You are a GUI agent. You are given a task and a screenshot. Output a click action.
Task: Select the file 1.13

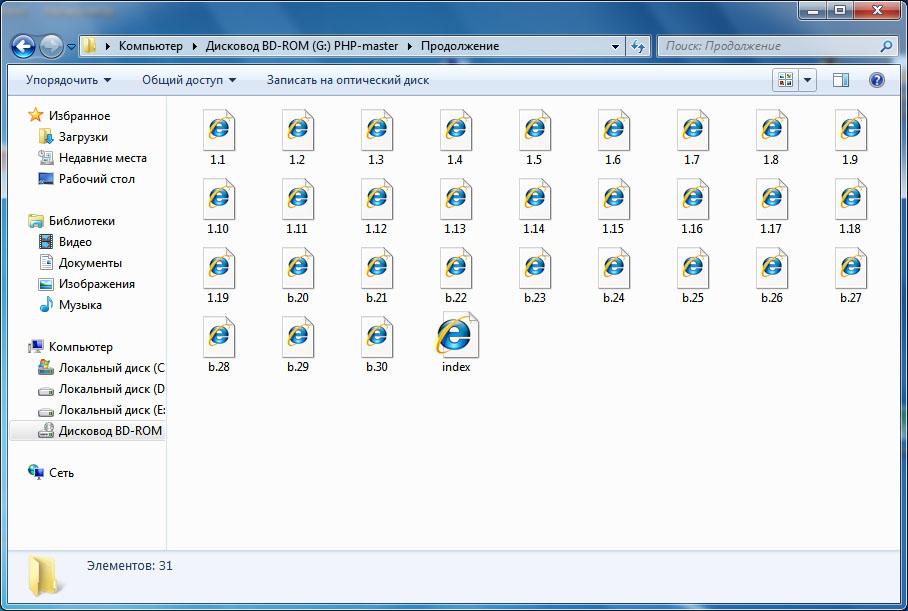[456, 206]
